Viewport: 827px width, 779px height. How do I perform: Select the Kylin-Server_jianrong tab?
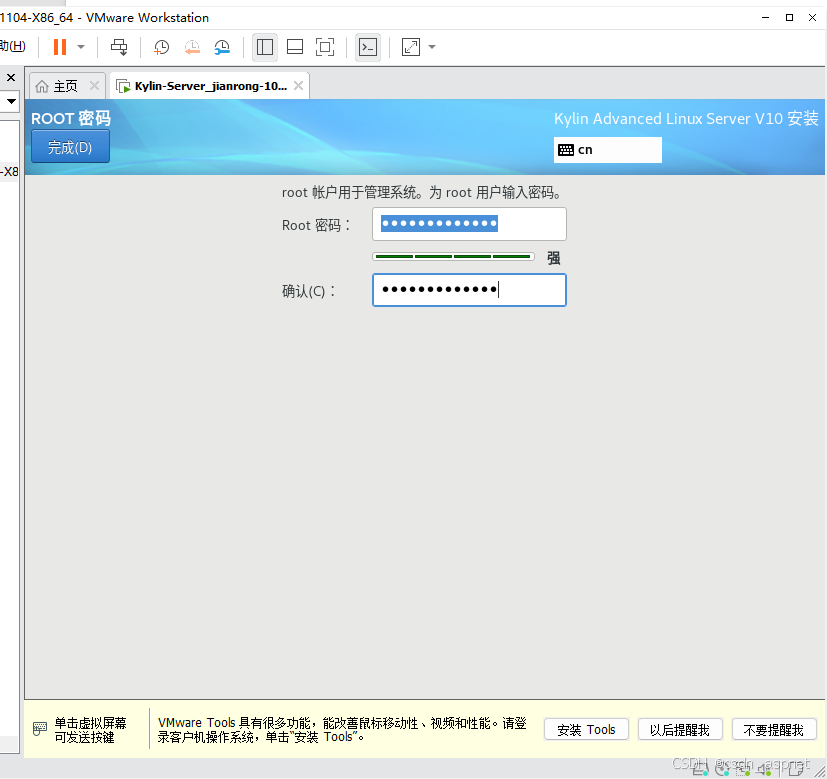click(x=210, y=86)
